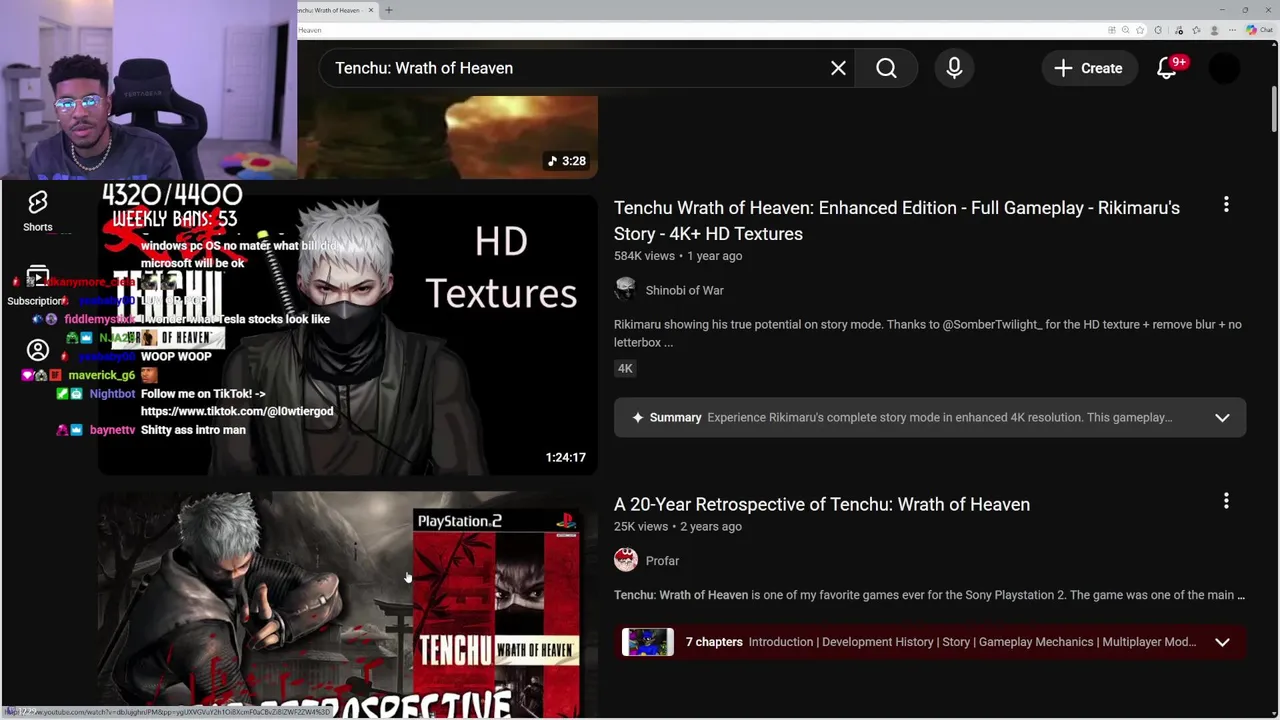Visit the Profar channel name
The width and height of the screenshot is (1280, 720).
coord(662,561)
